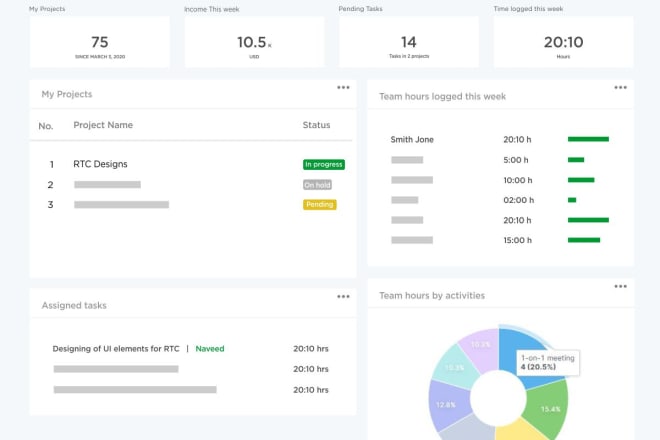Click the In progress status badge
This screenshot has width=660, height=440.
(x=324, y=164)
